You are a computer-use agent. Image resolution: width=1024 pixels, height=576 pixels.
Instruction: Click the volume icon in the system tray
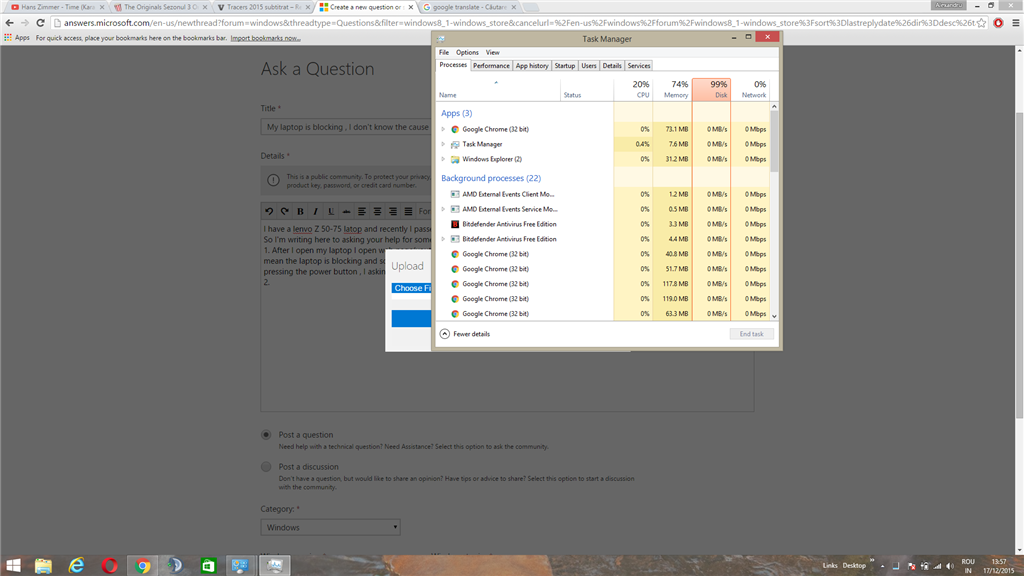click(950, 566)
